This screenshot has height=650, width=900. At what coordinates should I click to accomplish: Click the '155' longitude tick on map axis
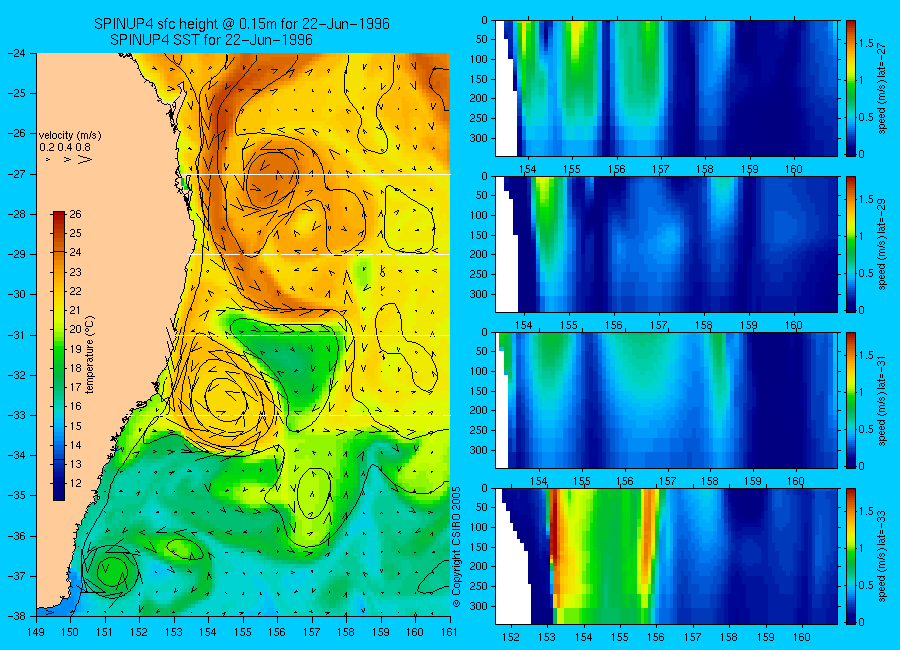point(243,632)
